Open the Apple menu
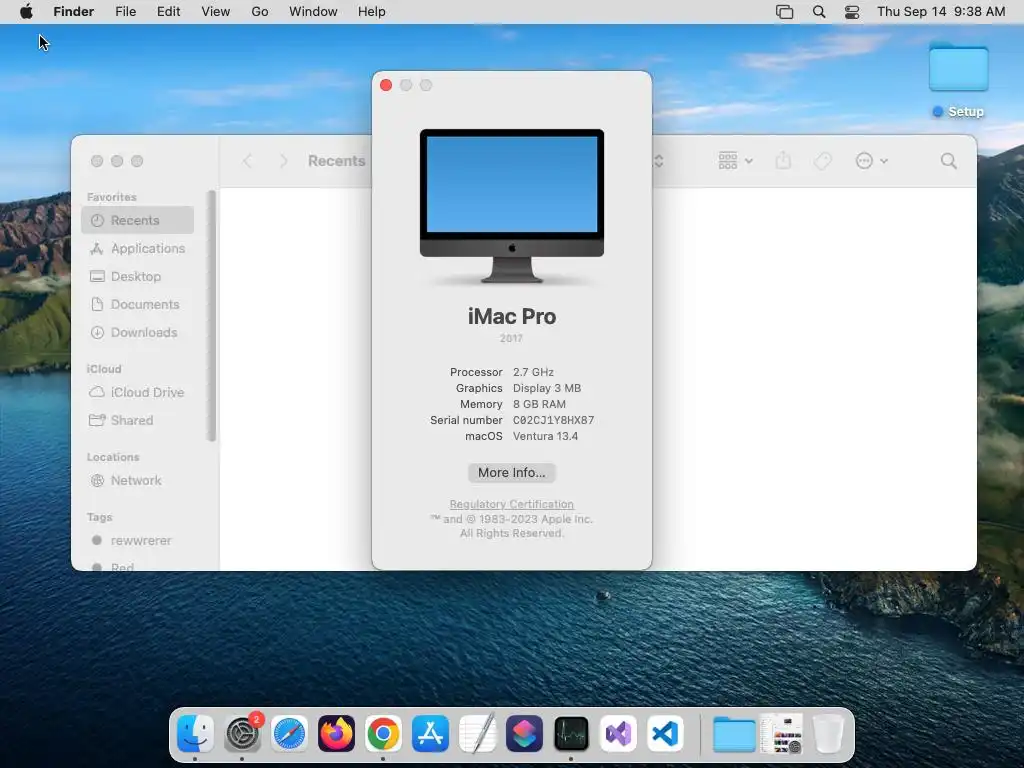Screen dimensions: 1024x768 click(x=26, y=12)
